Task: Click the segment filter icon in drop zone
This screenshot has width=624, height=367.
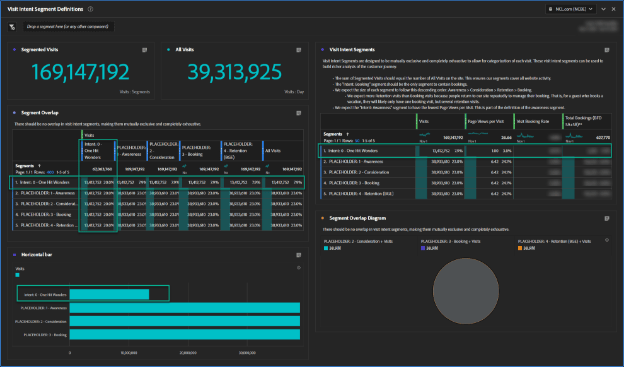Action: (12, 27)
